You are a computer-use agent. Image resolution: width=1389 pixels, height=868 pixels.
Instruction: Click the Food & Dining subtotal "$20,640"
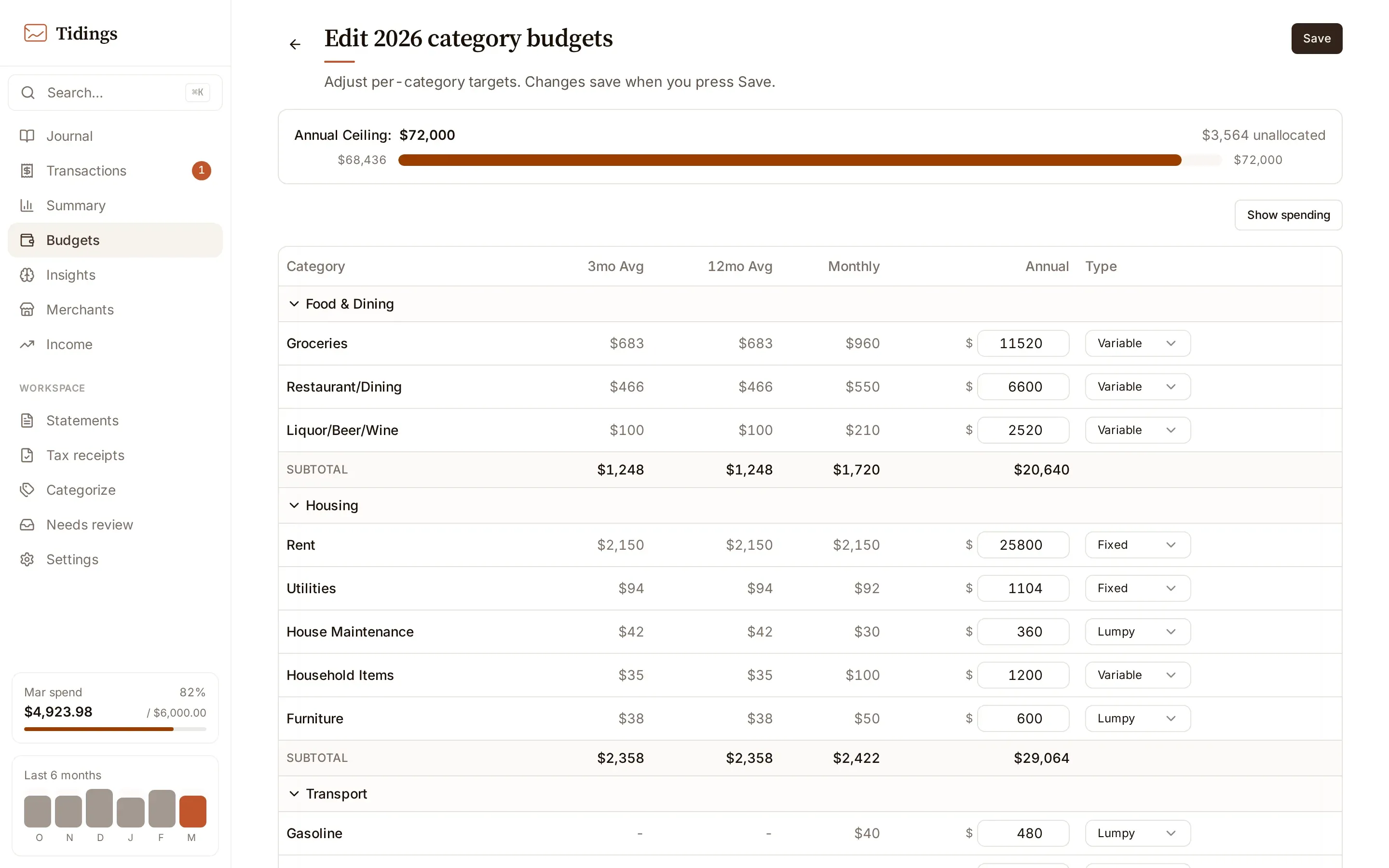[1041, 470]
